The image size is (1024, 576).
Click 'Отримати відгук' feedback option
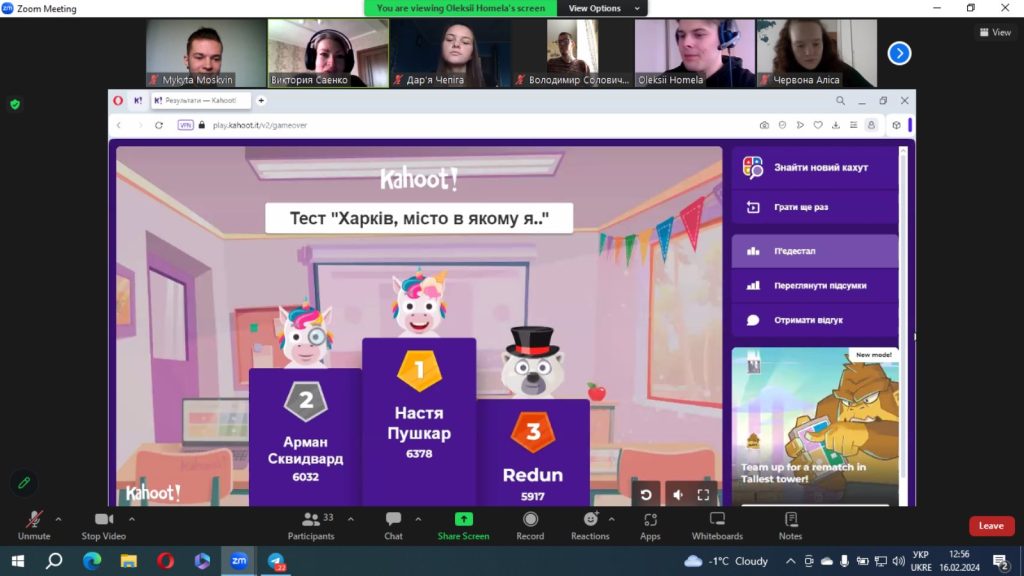[815, 320]
